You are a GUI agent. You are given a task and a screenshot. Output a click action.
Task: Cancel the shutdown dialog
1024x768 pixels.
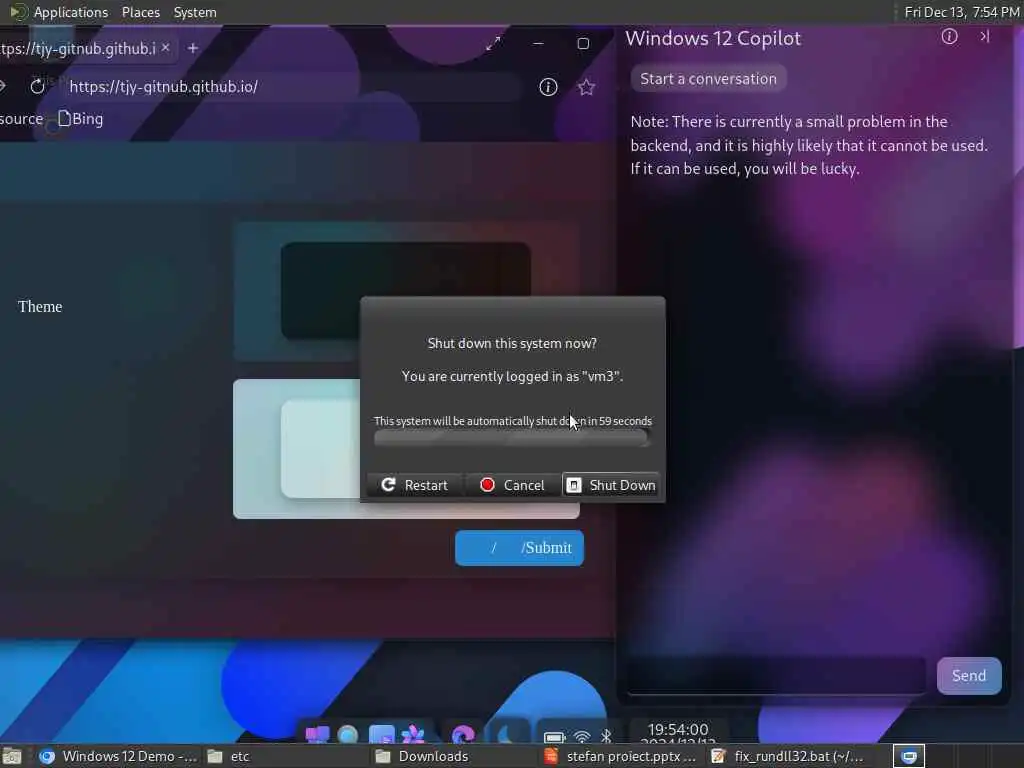coord(513,485)
